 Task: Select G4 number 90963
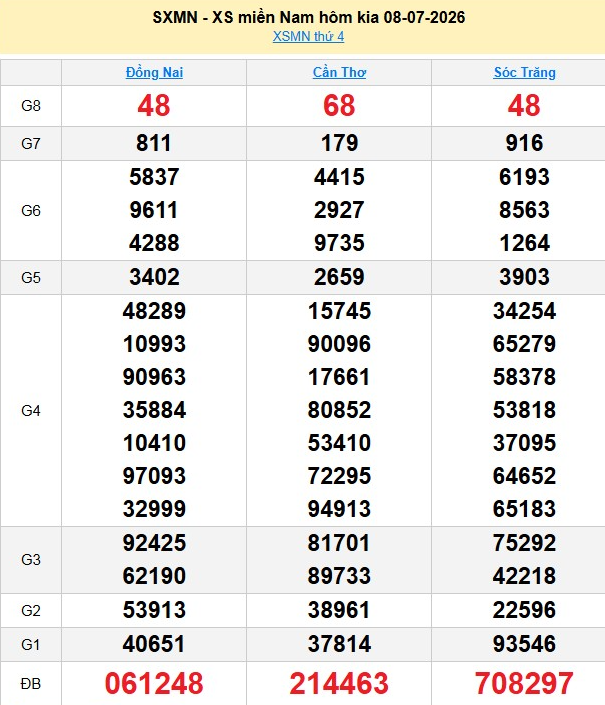coord(154,377)
